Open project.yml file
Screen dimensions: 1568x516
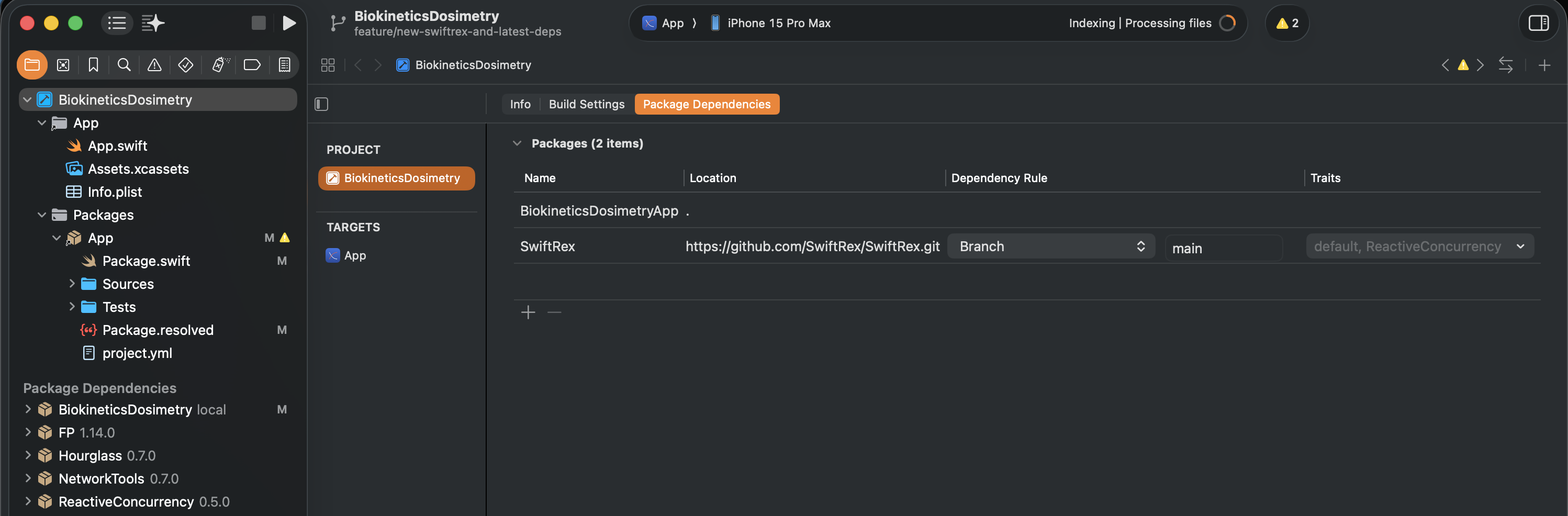[x=137, y=354]
